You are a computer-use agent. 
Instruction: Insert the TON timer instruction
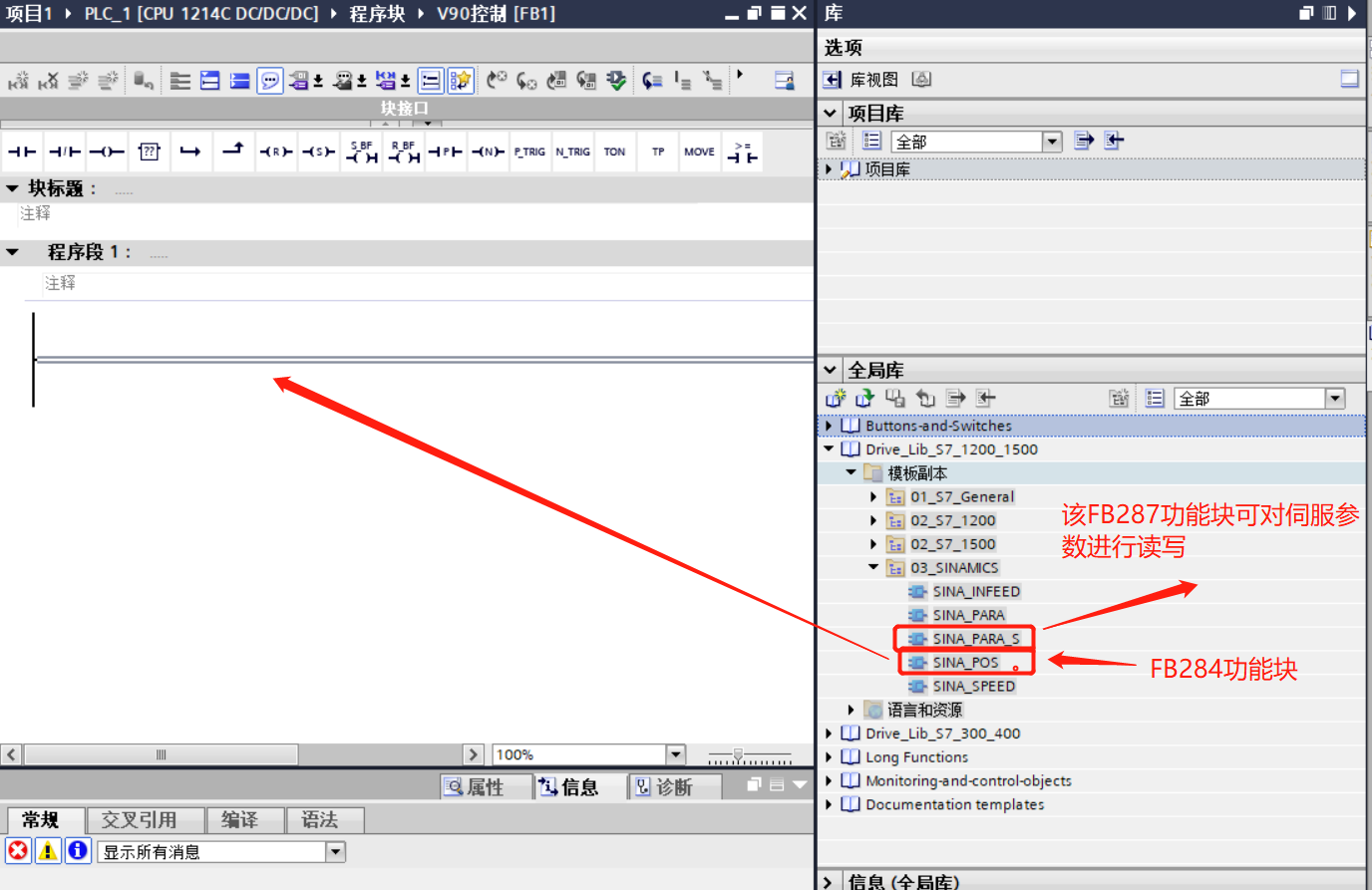(x=614, y=151)
